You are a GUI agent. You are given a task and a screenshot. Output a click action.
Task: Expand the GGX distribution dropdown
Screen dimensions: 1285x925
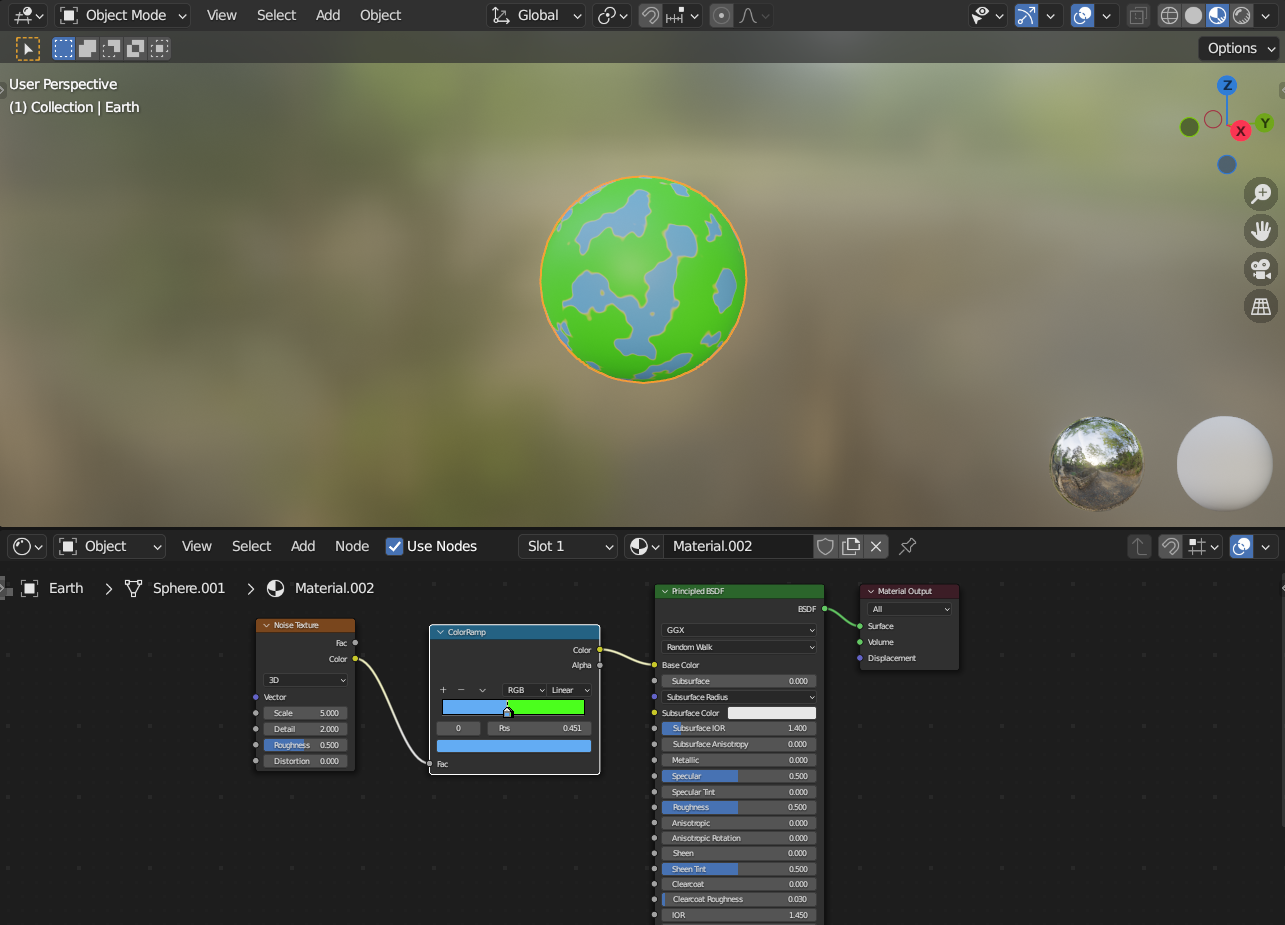point(739,630)
